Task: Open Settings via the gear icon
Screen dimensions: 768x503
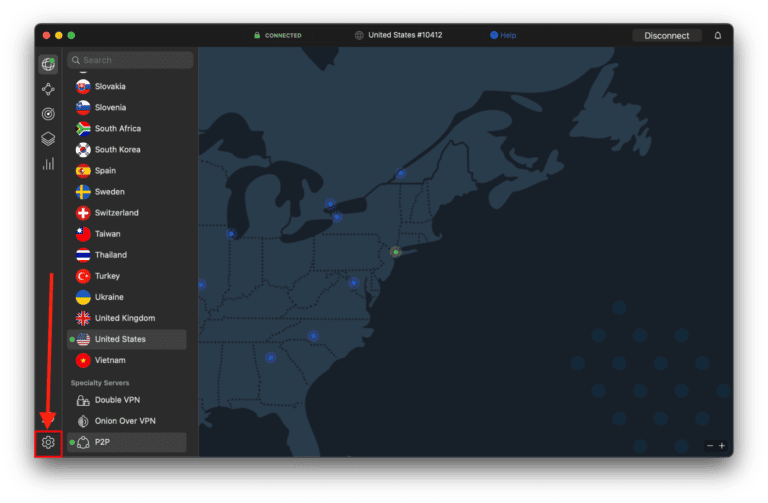Action: tap(48, 442)
